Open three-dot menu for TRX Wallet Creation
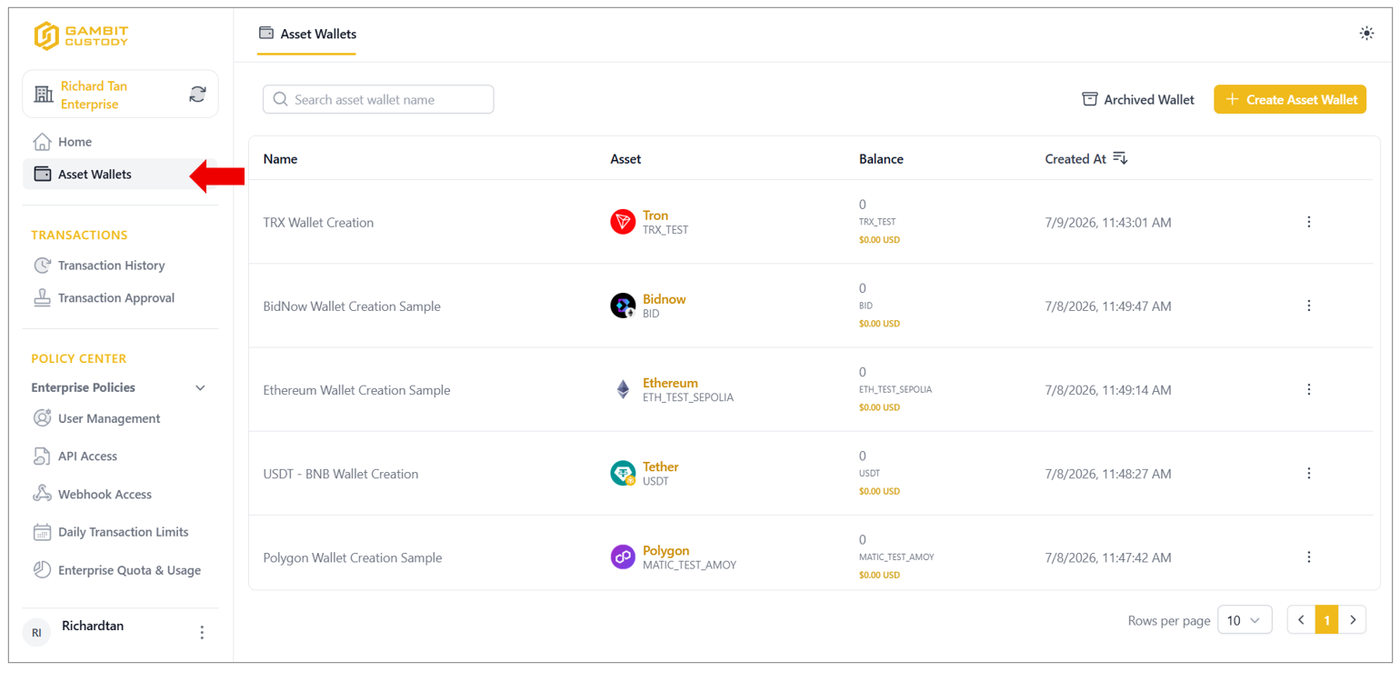The width and height of the screenshot is (1400, 682). (x=1309, y=222)
